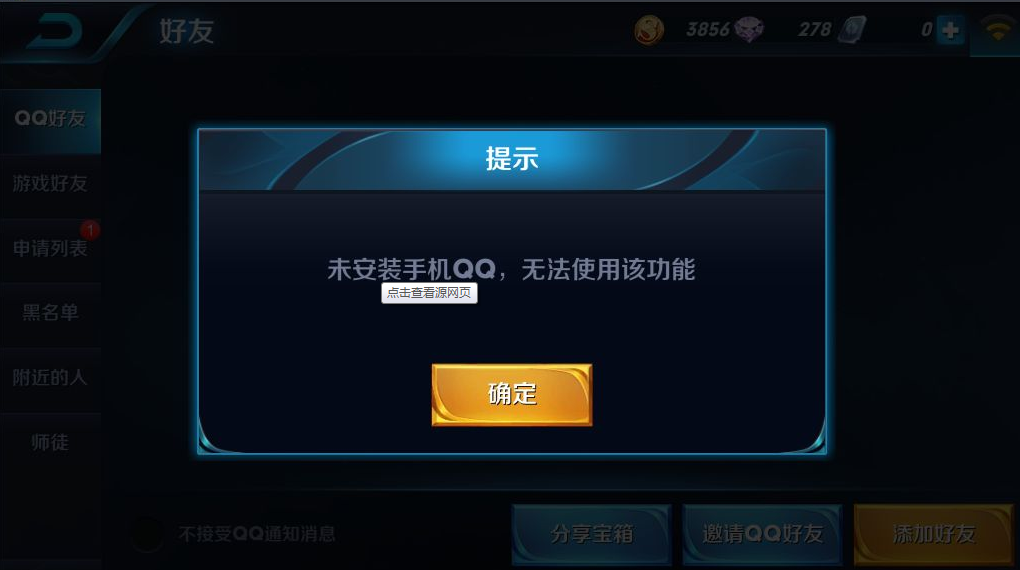Tap the plus icon to recharge
Image resolution: width=1020 pixels, height=570 pixels.
[950, 30]
